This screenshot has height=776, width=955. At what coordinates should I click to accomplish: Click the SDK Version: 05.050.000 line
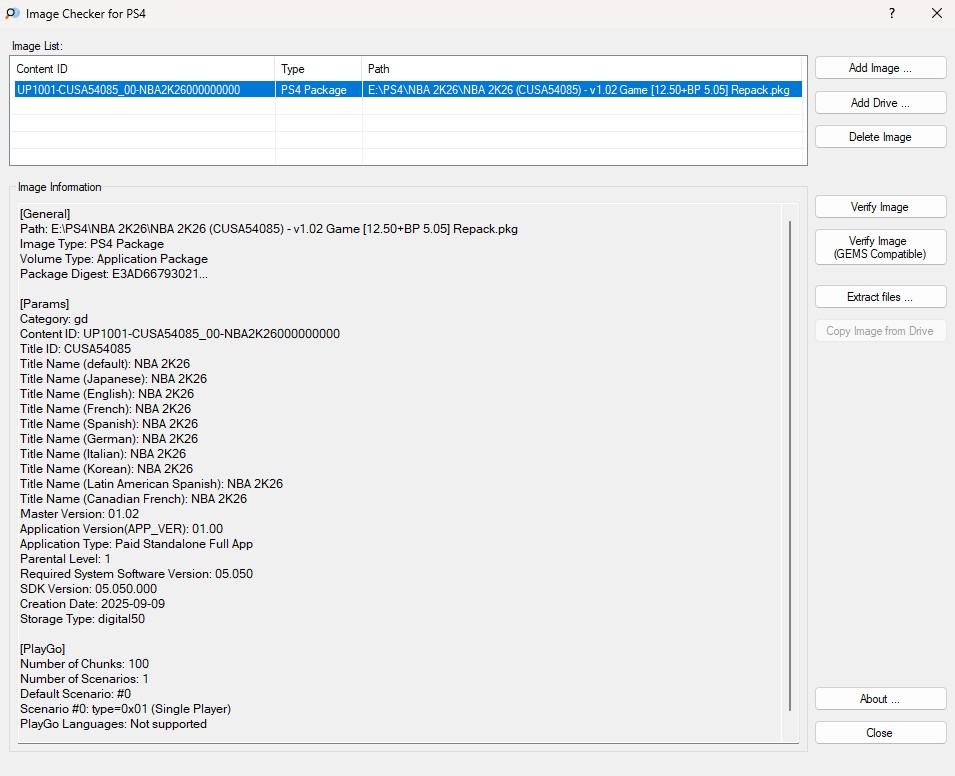click(x=88, y=589)
